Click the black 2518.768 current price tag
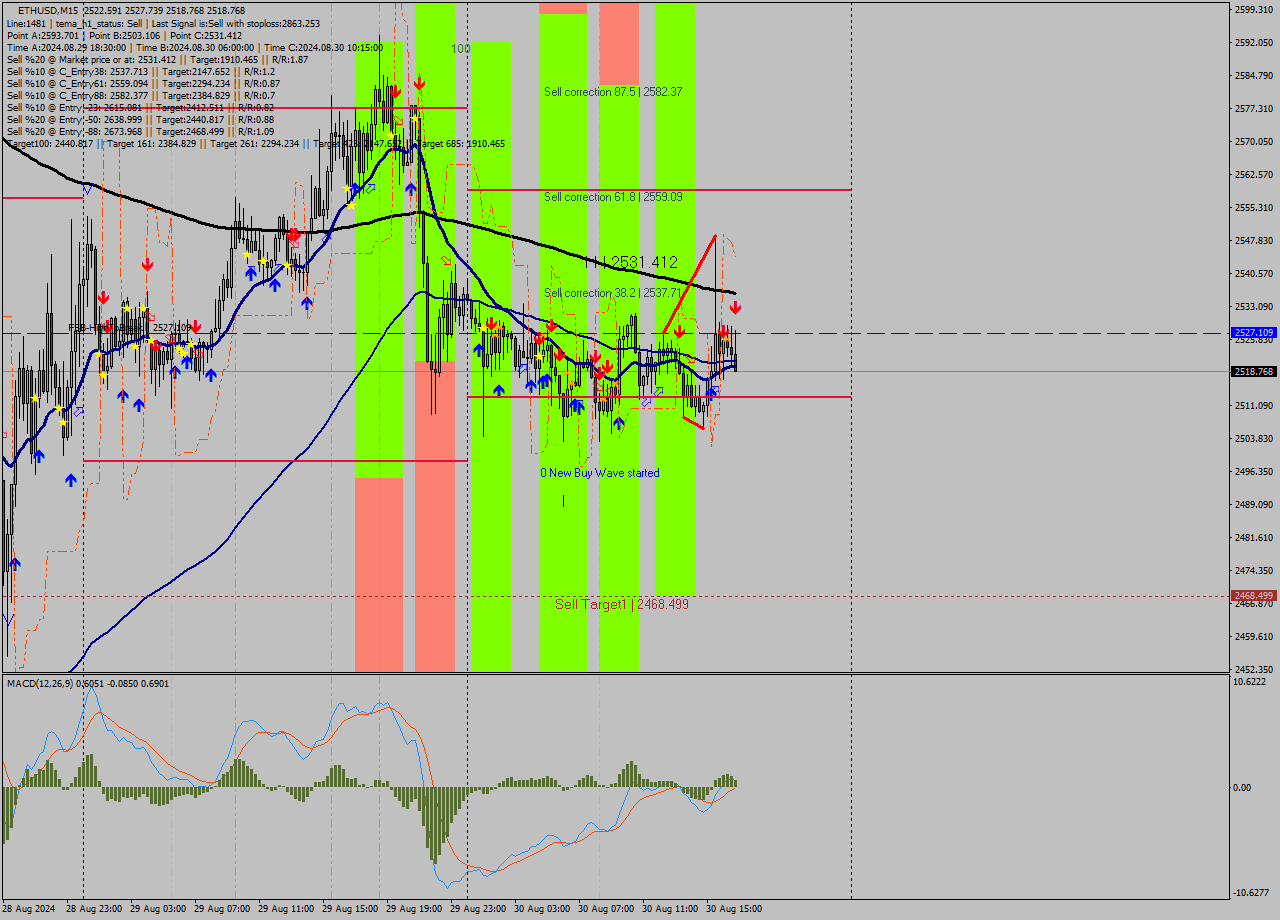This screenshot has height=920, width=1280. 1253,371
